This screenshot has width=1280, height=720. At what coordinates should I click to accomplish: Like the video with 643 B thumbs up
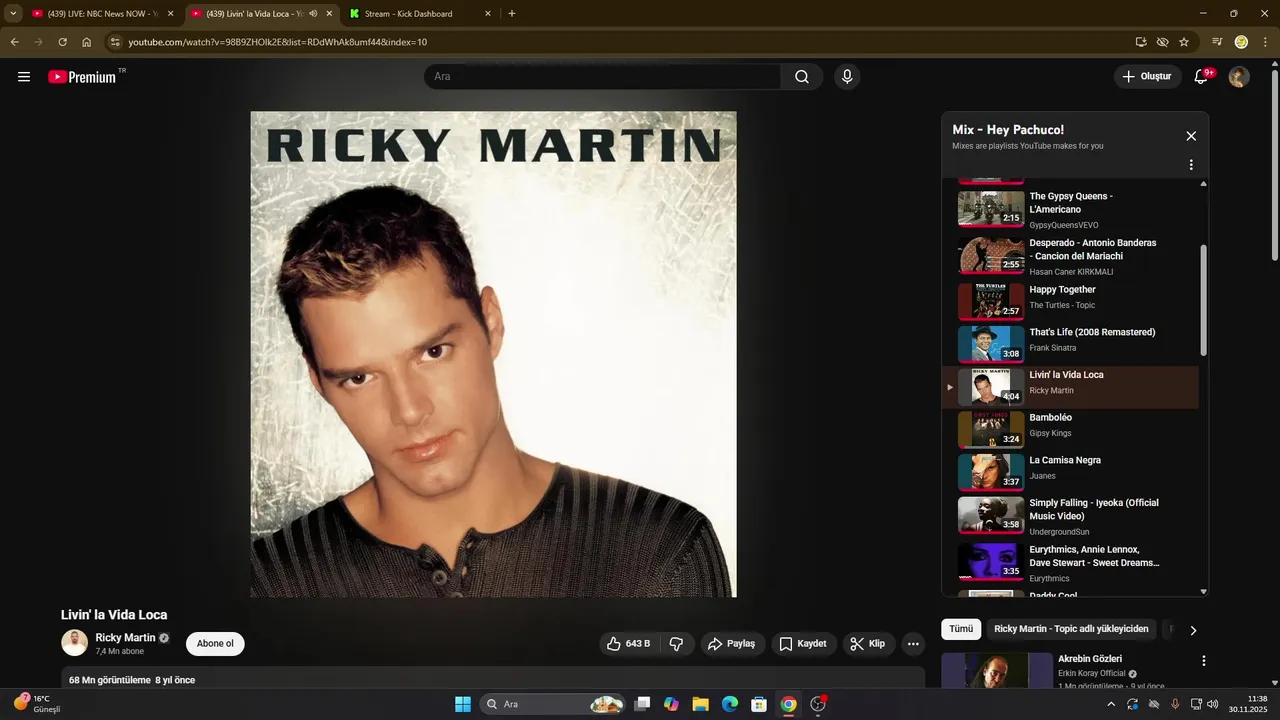(629, 644)
